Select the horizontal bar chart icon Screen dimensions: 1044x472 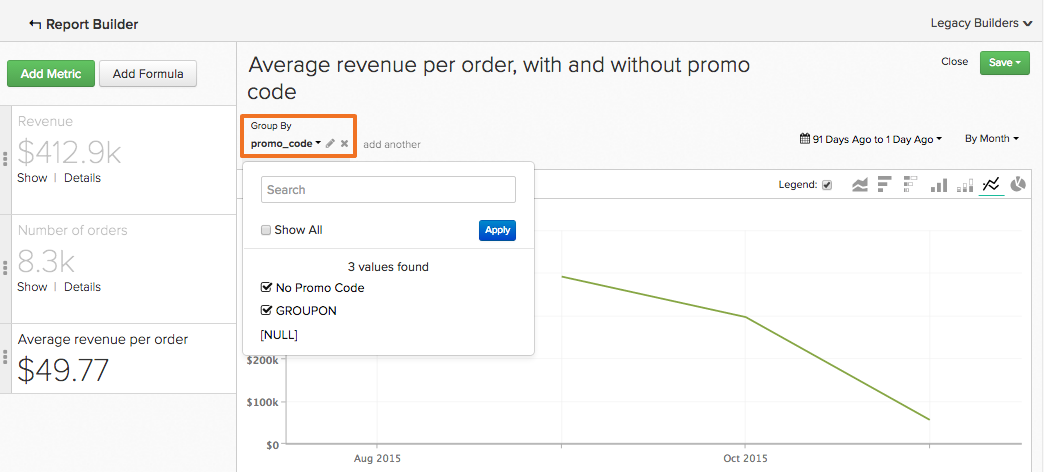click(x=885, y=185)
